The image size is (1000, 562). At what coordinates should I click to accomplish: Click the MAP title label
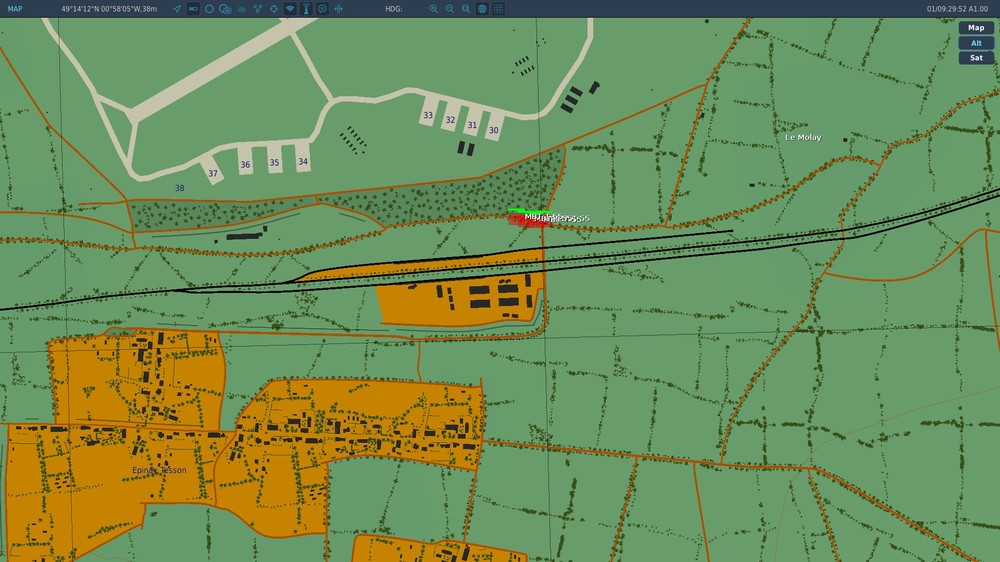(x=15, y=9)
